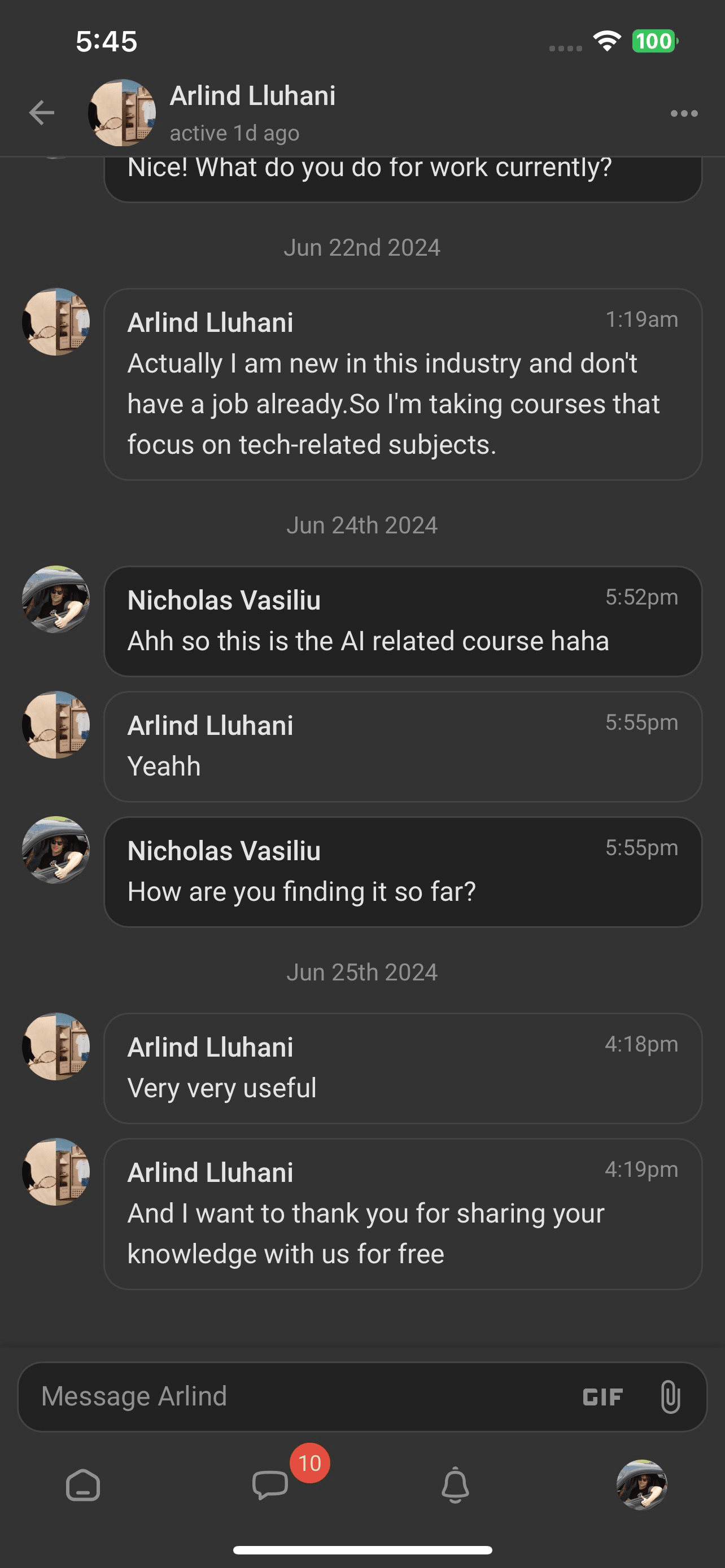Open chats tab with 10 badge
Viewport: 725px width, 1568px height.
[271, 1485]
